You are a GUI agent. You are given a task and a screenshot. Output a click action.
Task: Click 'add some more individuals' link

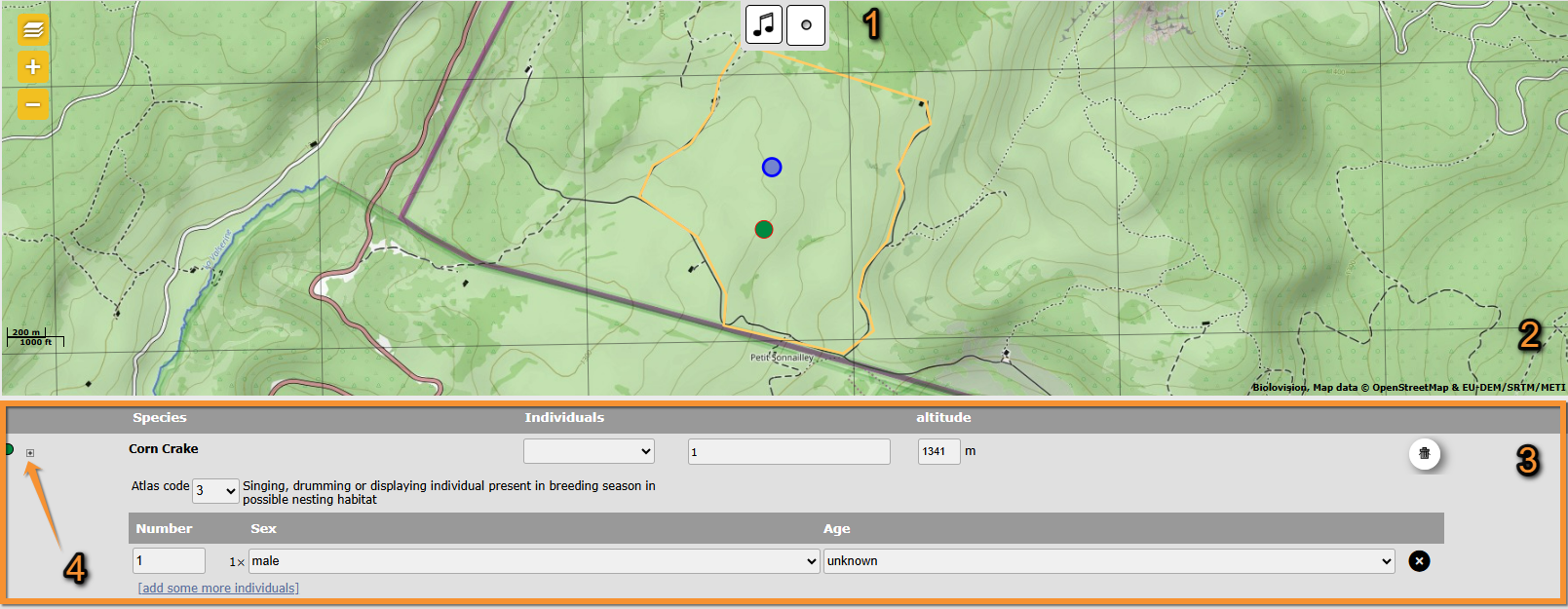218,589
